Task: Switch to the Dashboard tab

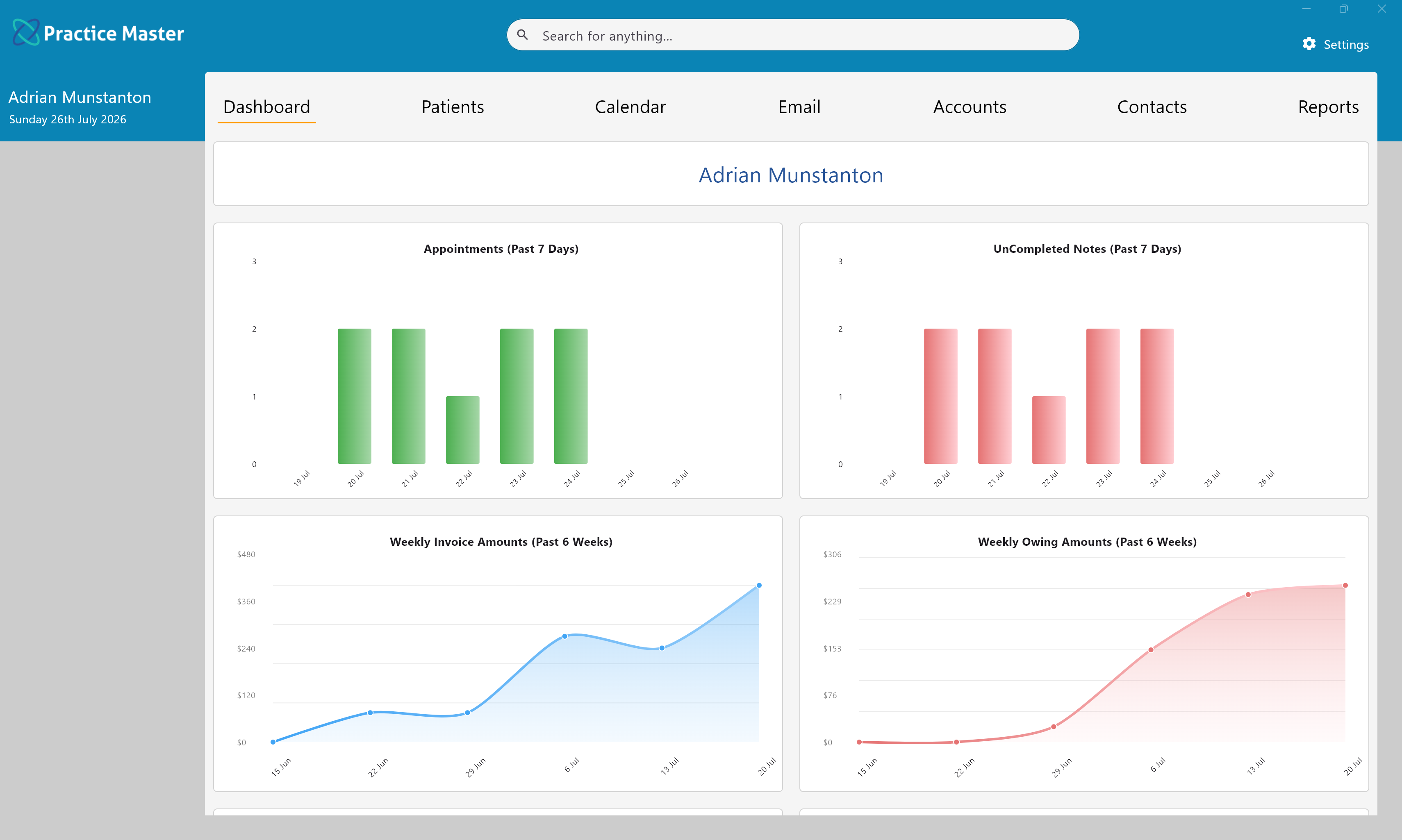Action: tap(267, 107)
